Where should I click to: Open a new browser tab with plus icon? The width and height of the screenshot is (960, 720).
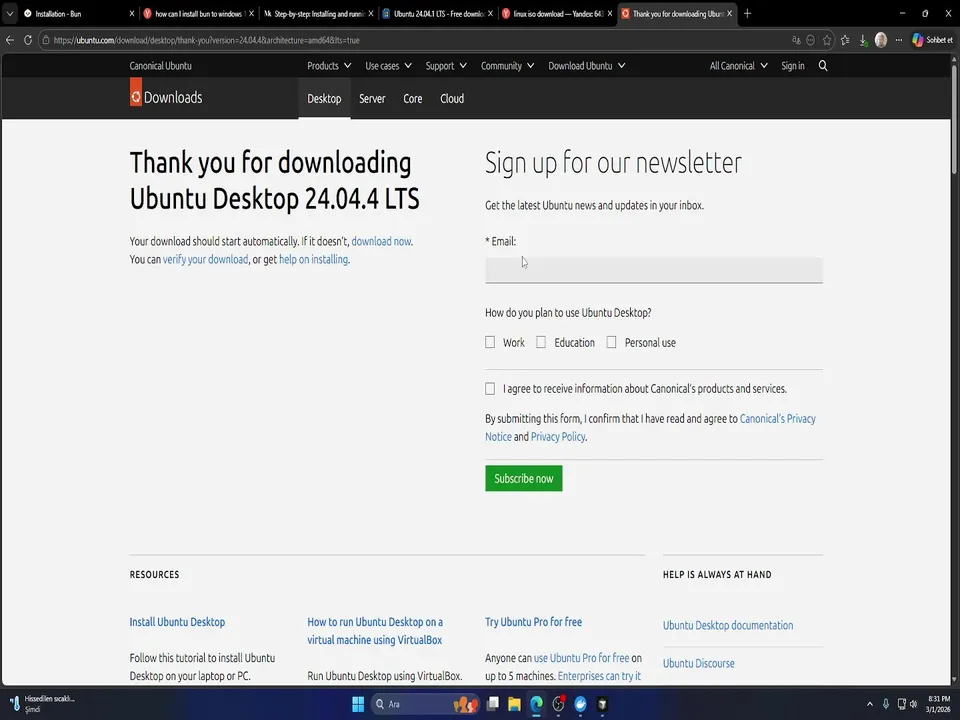747,13
